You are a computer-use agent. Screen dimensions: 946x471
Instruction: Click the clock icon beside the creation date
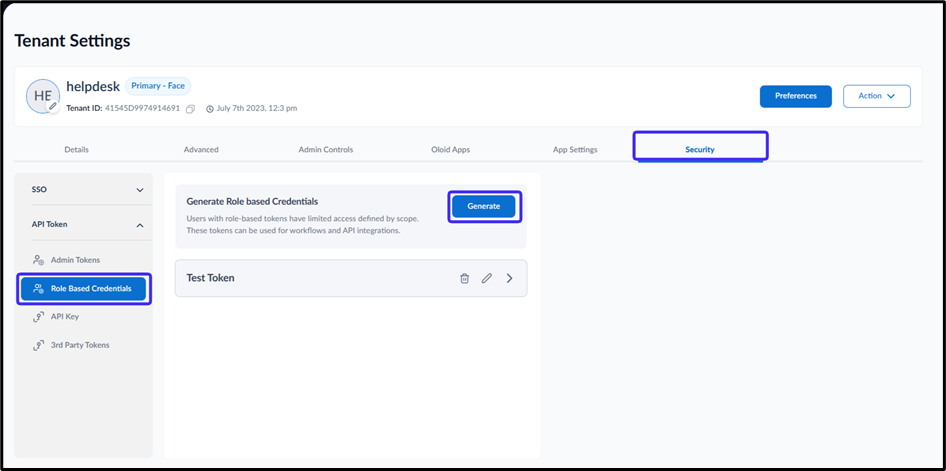tap(210, 109)
